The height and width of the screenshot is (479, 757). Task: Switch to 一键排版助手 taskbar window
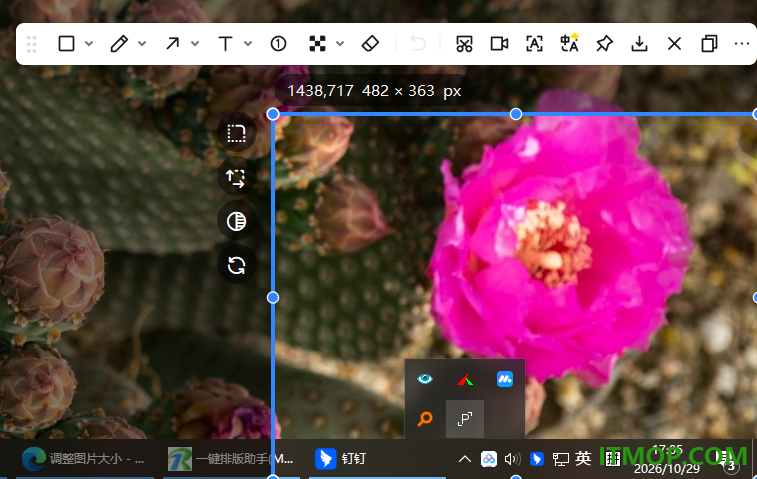click(230, 459)
